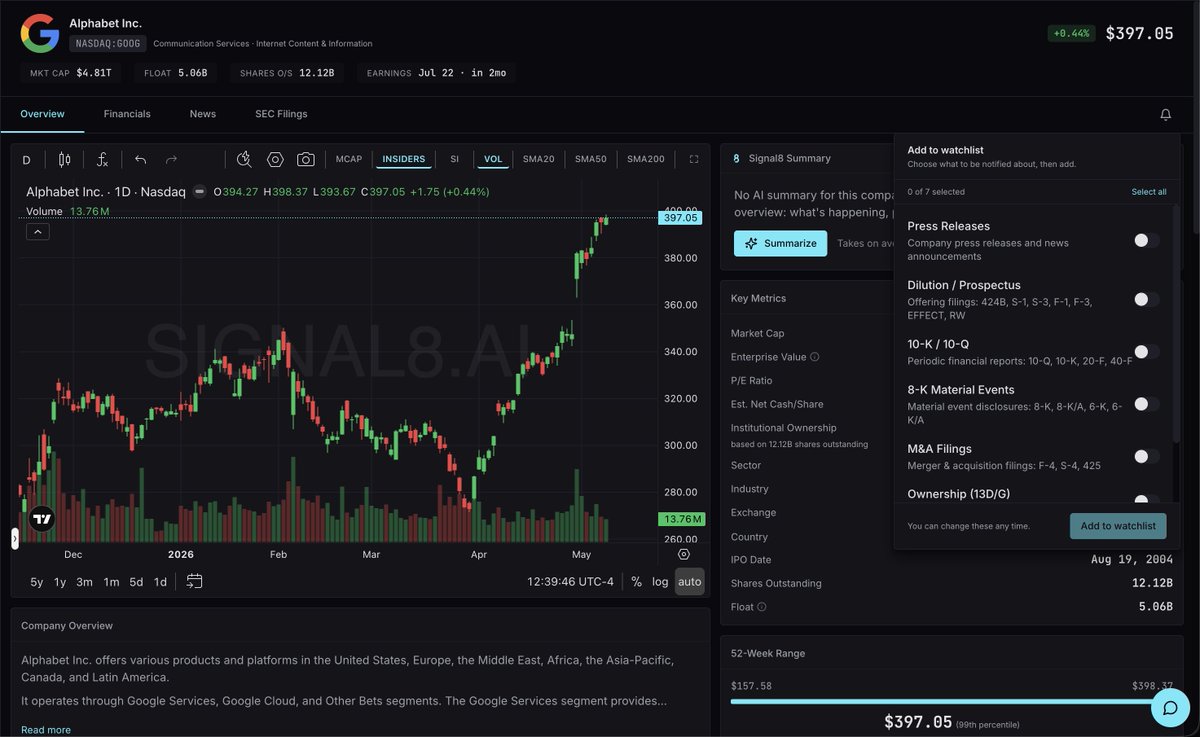Toggle the VOL overlay

[x=493, y=159]
